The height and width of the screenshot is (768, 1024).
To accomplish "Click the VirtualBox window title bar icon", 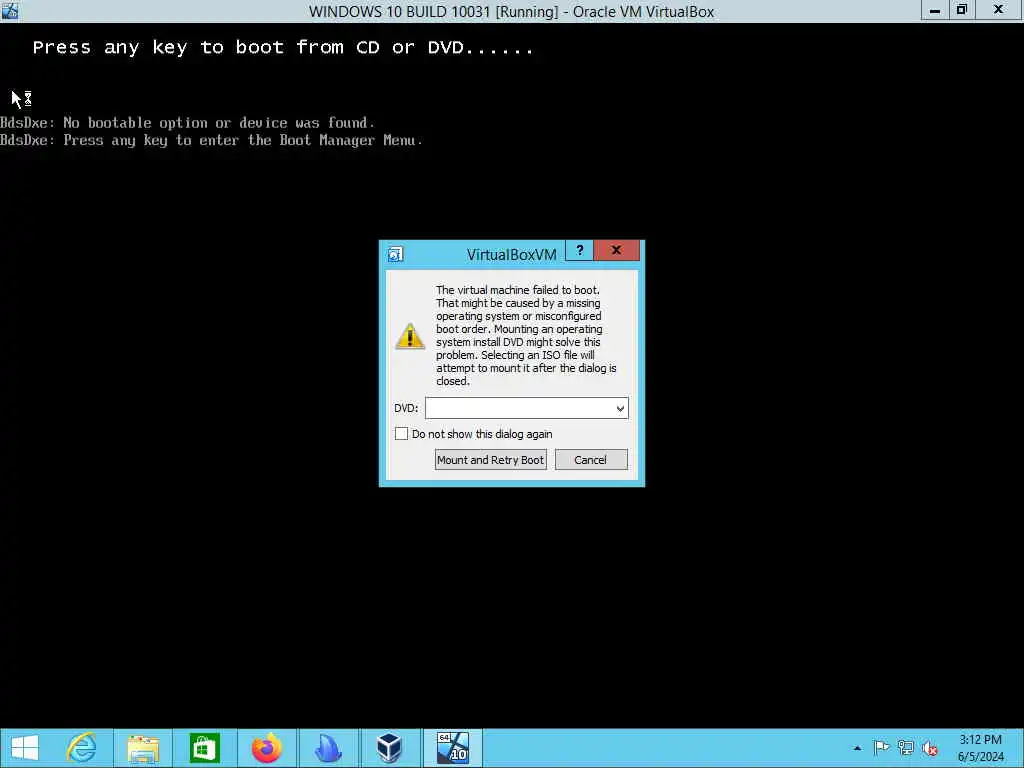I will [x=10, y=10].
